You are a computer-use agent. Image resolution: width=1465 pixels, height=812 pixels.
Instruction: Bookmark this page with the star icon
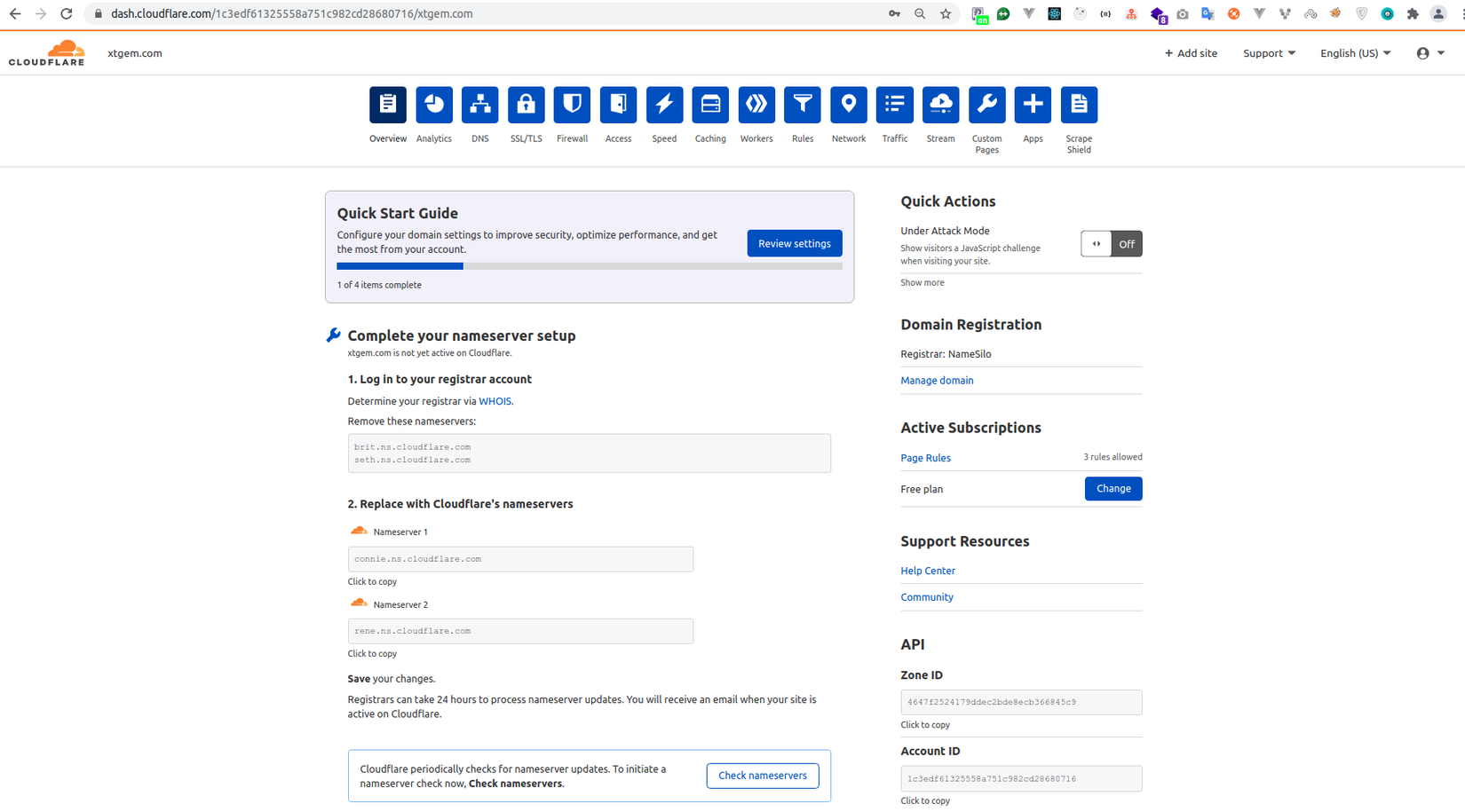(946, 14)
